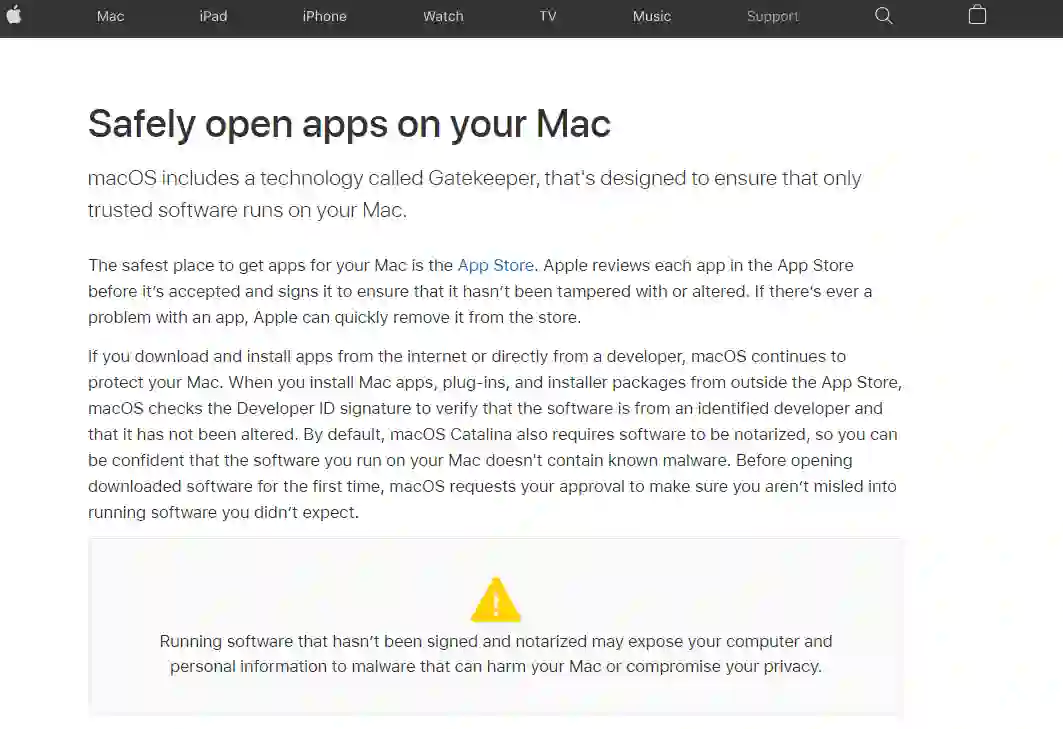
Task: Click the word Gatekeeper in the subtitle
Action: 482,178
